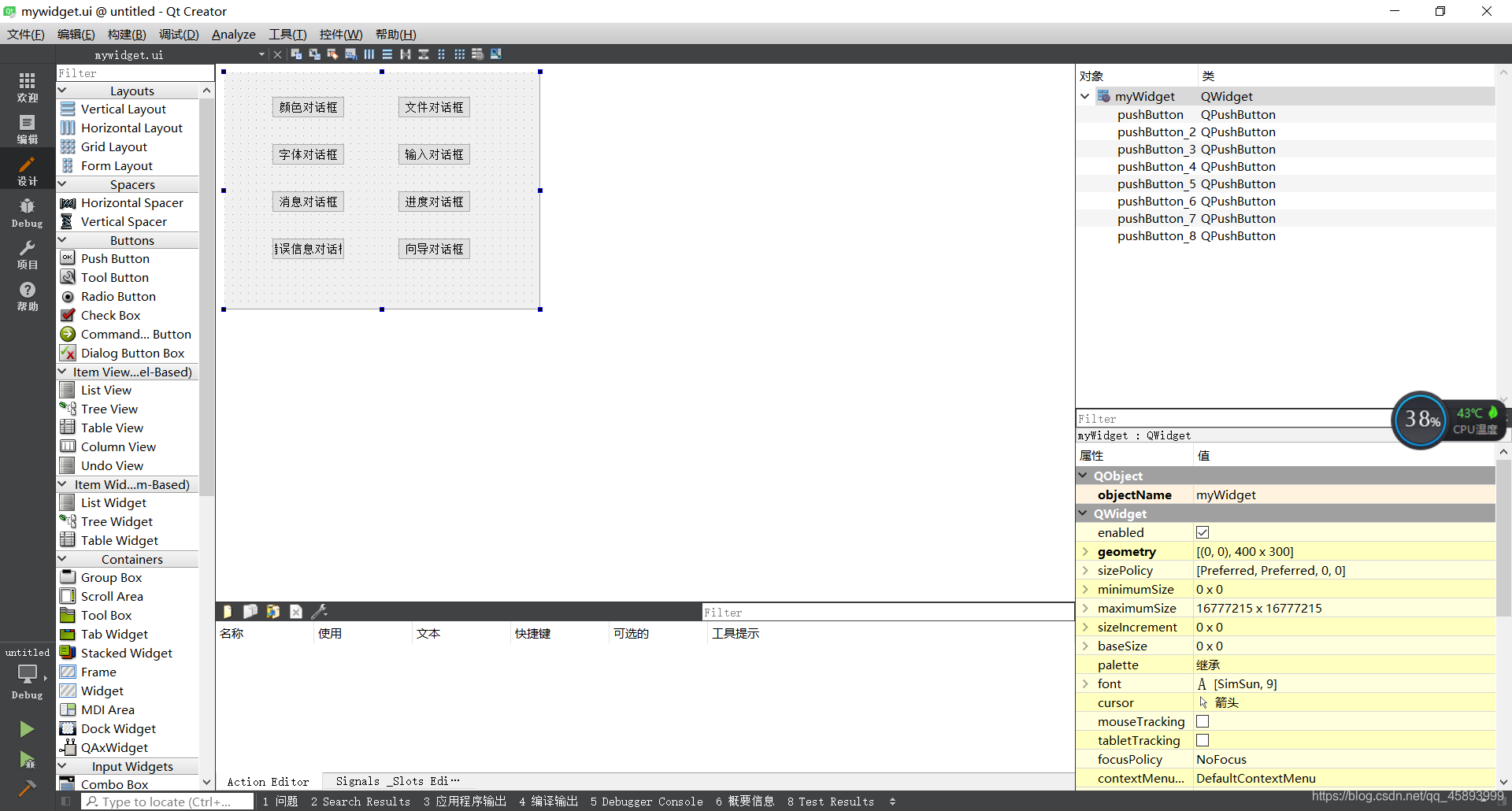Viewport: 1512px width, 811px height.
Task: Toggle the enabled property checkbox
Action: tap(1203, 533)
